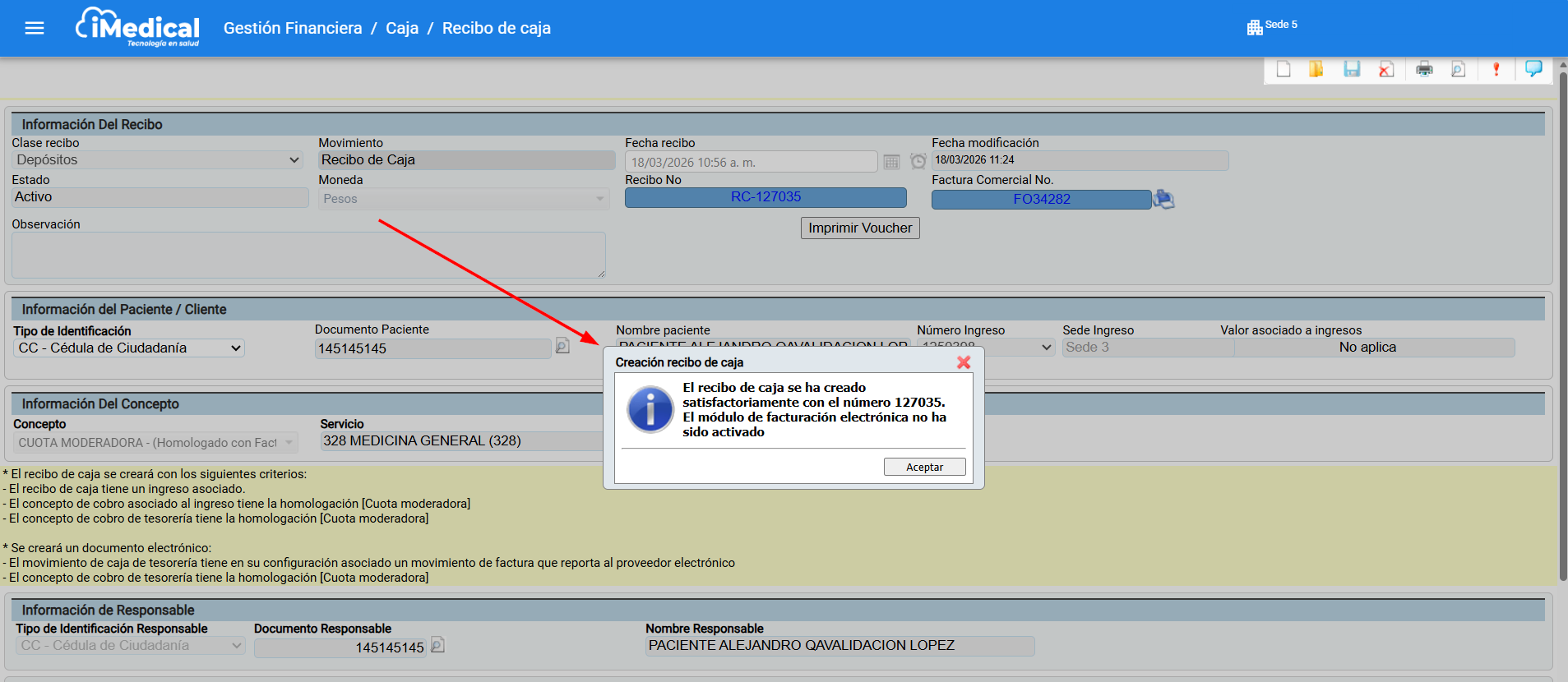Click the save floppy disk icon
Screen dimensions: 1568x682
point(1352,70)
